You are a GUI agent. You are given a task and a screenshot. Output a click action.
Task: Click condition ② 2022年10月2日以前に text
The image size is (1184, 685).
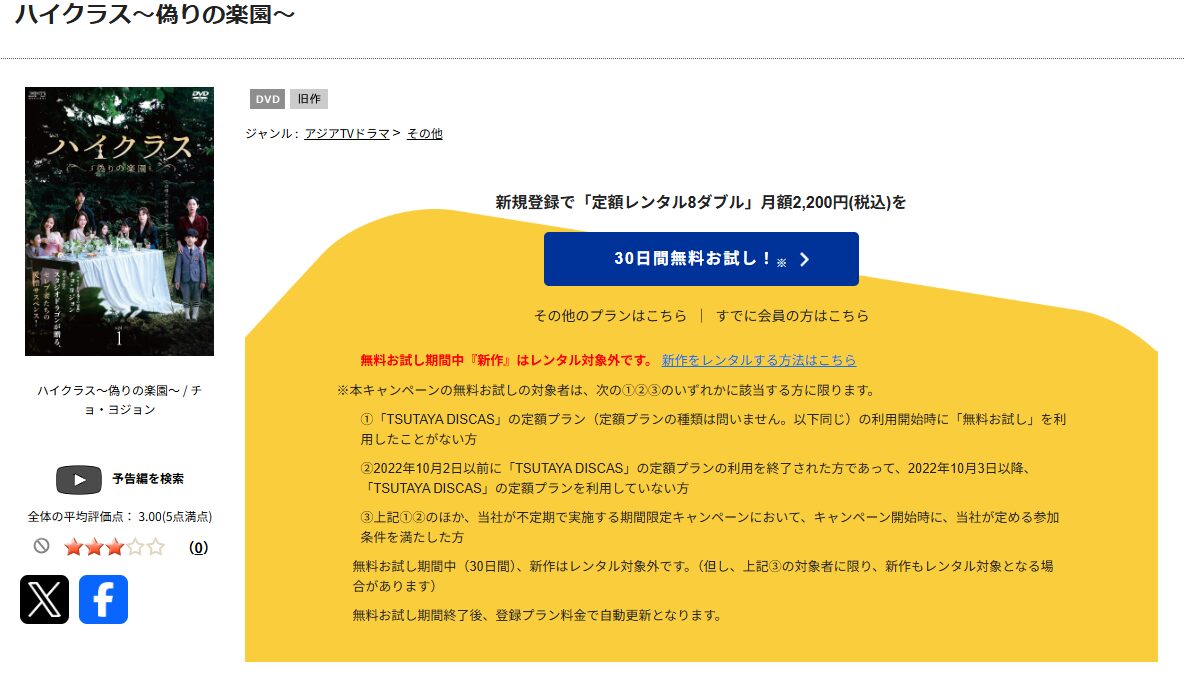[695, 478]
